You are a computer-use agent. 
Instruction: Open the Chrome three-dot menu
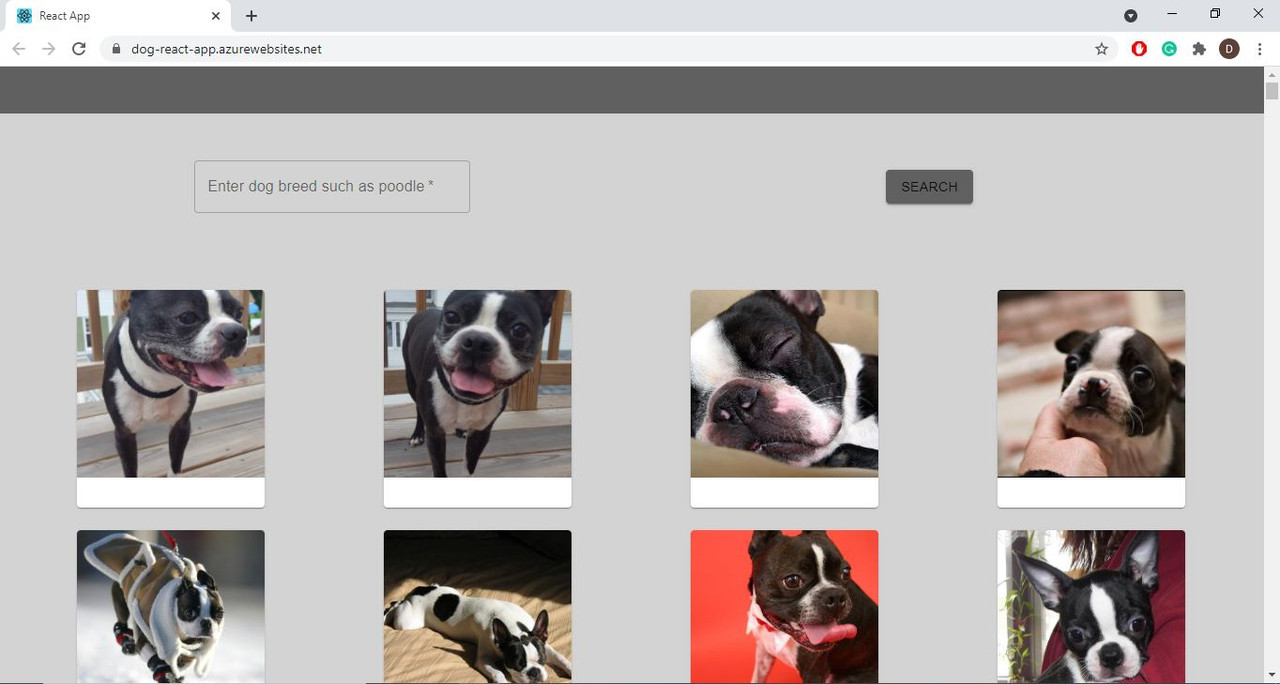click(1259, 49)
